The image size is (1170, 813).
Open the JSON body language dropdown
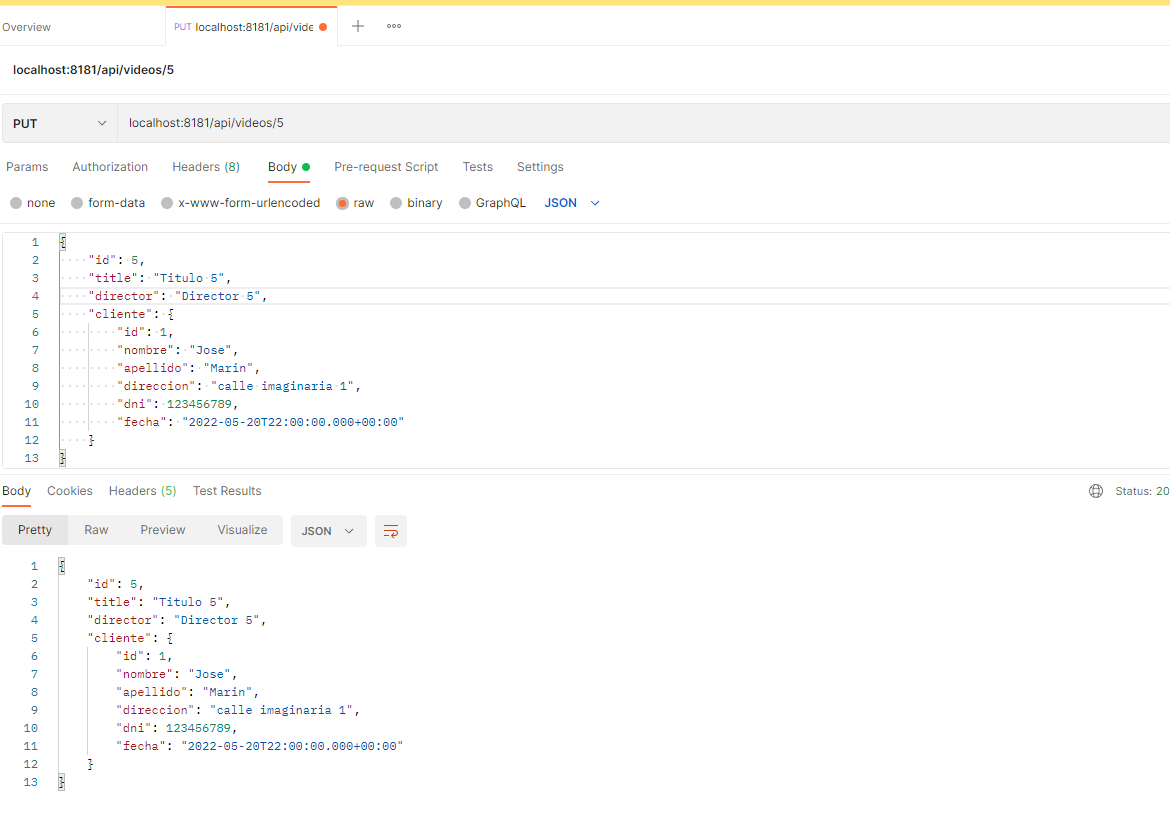coord(570,202)
